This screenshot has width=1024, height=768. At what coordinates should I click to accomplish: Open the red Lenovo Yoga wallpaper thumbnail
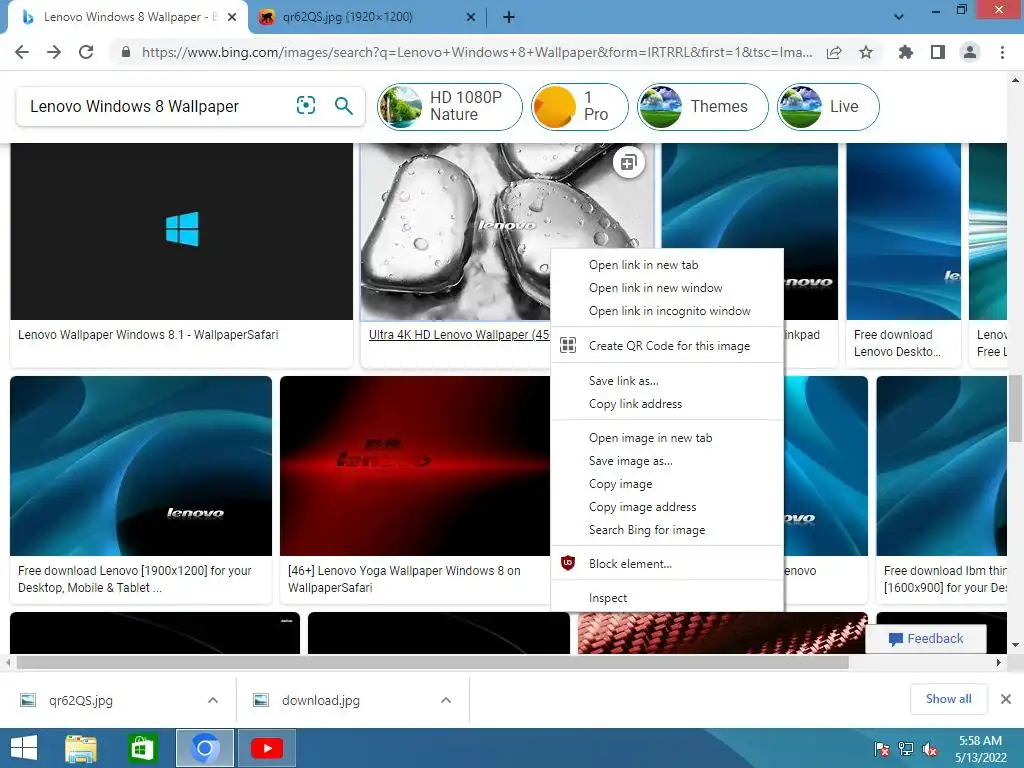(415, 466)
